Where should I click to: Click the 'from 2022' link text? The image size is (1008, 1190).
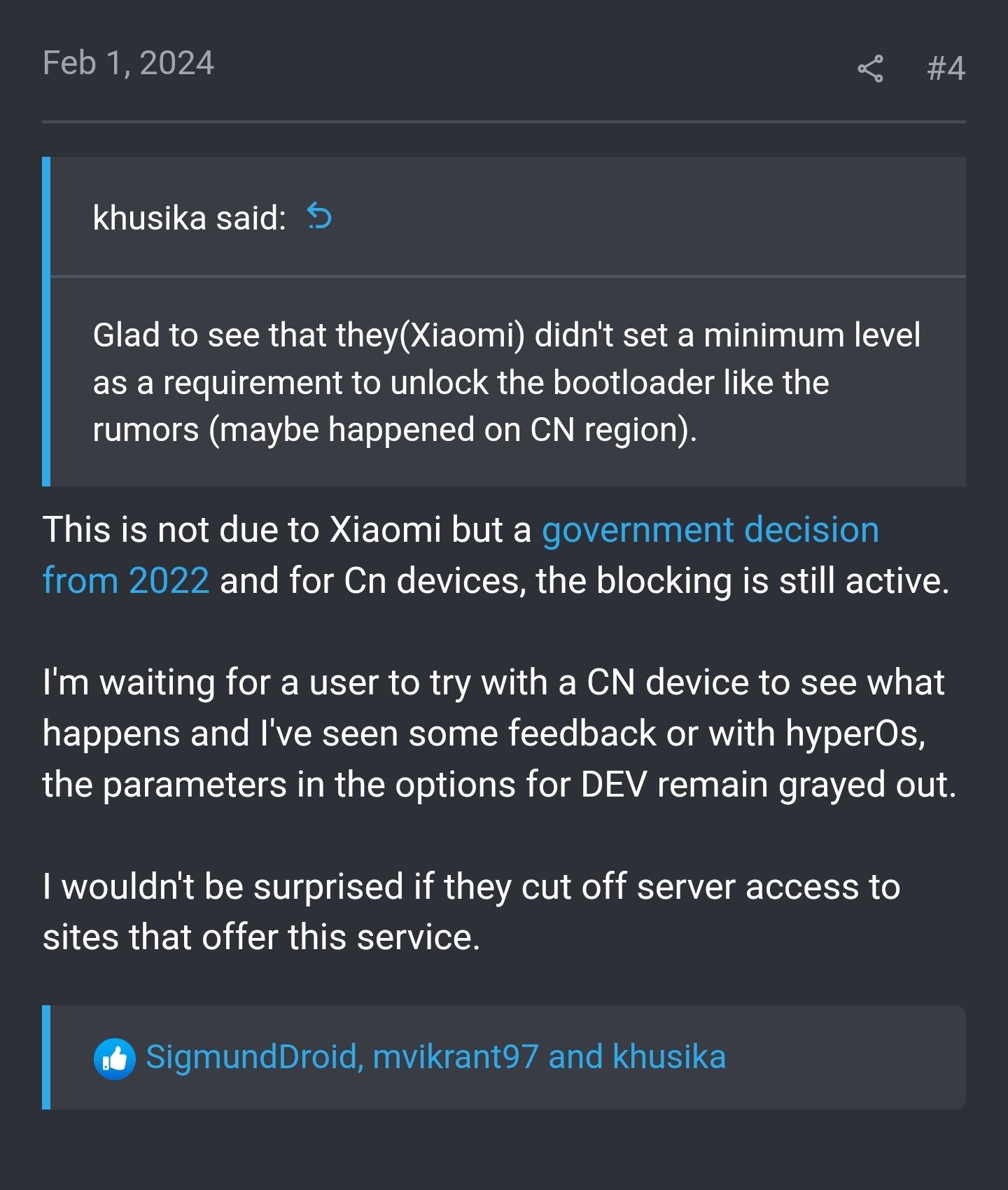[x=126, y=581]
